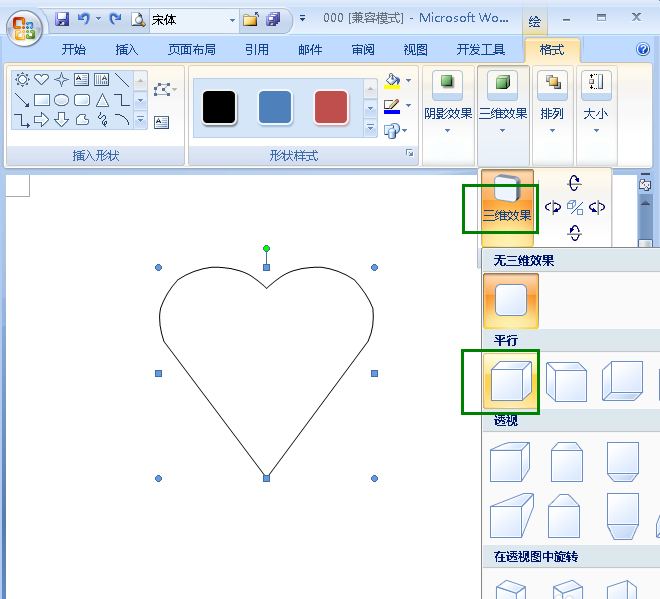Pick the 8-point sun shape in gallery
The image size is (660, 599).
click(21, 80)
